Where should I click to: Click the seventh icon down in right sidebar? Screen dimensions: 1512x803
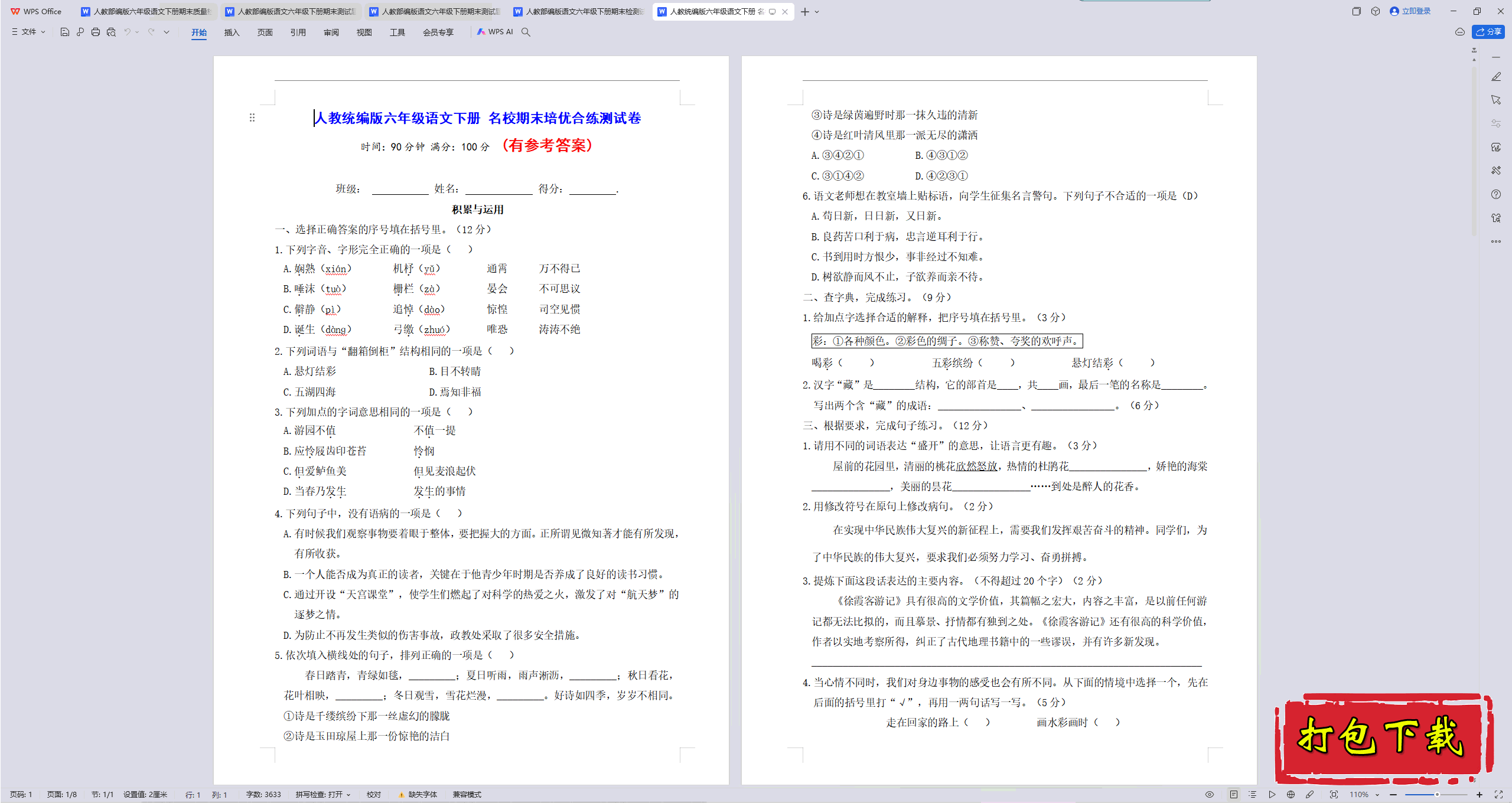tap(1496, 218)
